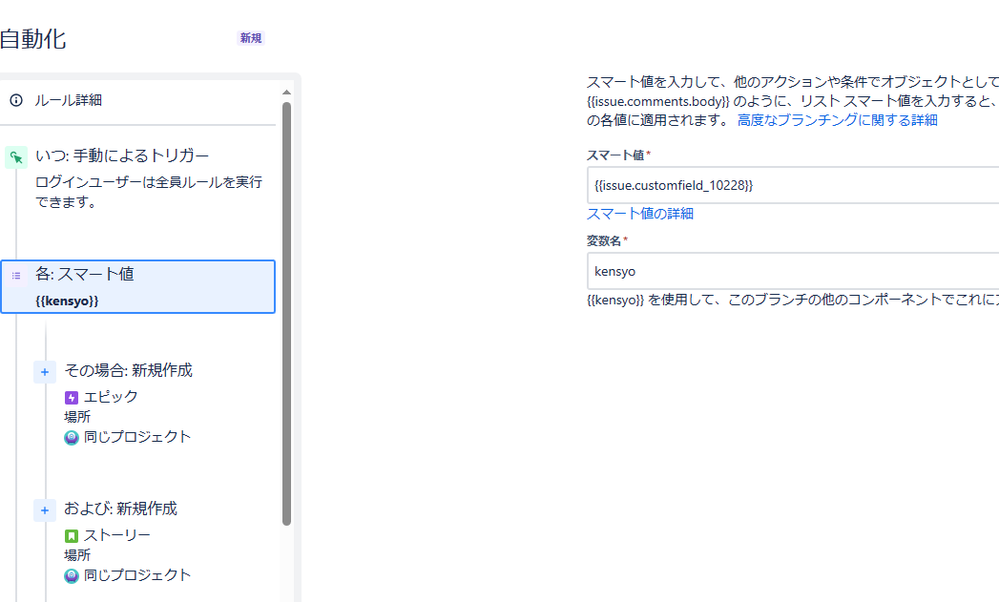Click the purple エピック issue type icon

71,398
